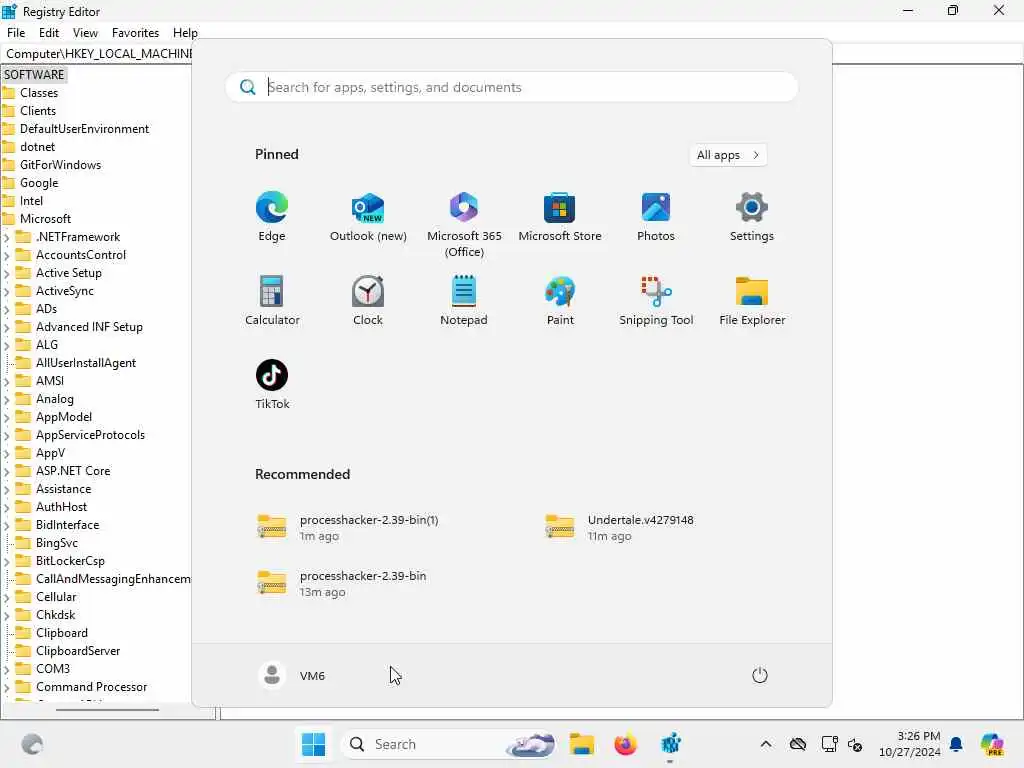Open File Explorer pinned app

pos(752,300)
